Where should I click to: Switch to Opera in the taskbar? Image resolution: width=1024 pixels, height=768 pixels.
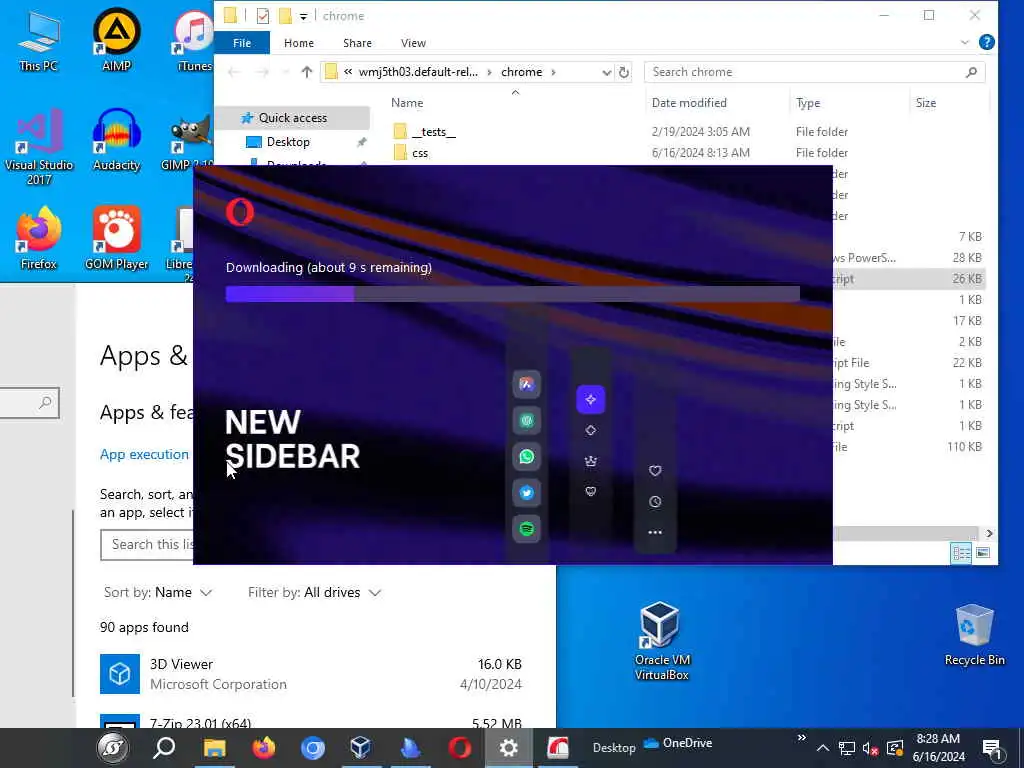click(x=460, y=748)
